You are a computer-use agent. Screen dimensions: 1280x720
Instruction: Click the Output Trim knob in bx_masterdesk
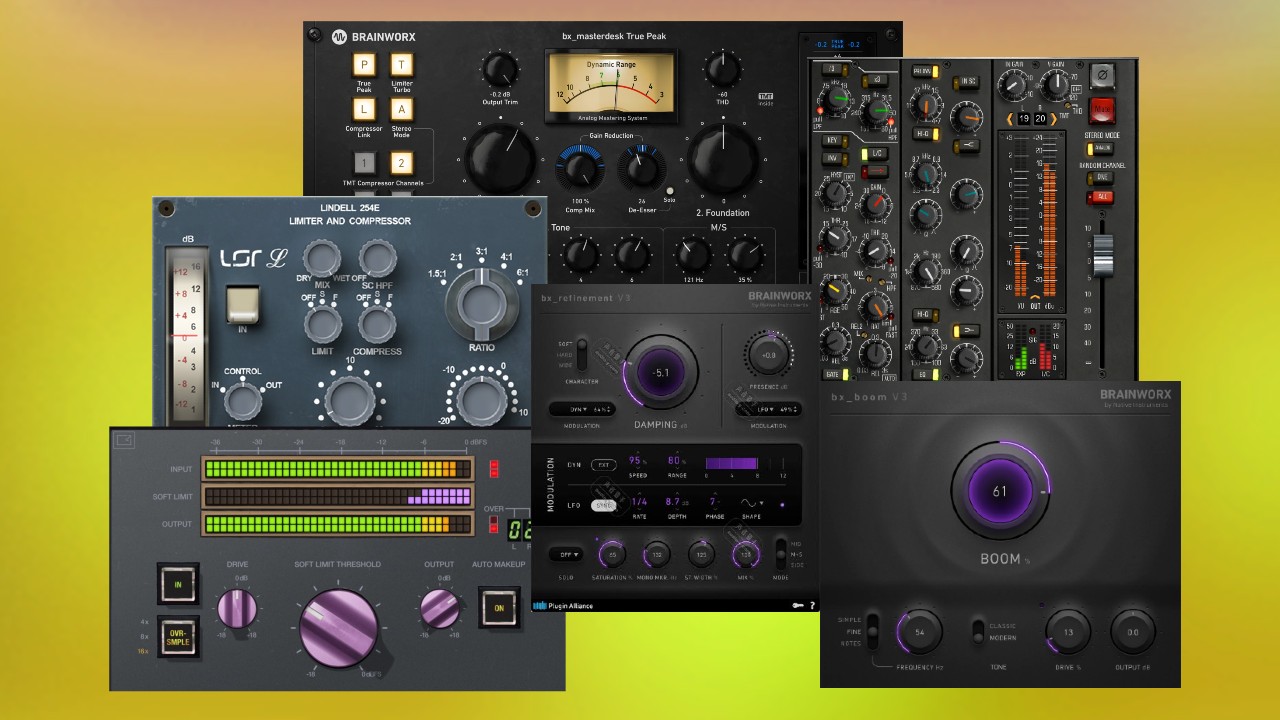[498, 70]
